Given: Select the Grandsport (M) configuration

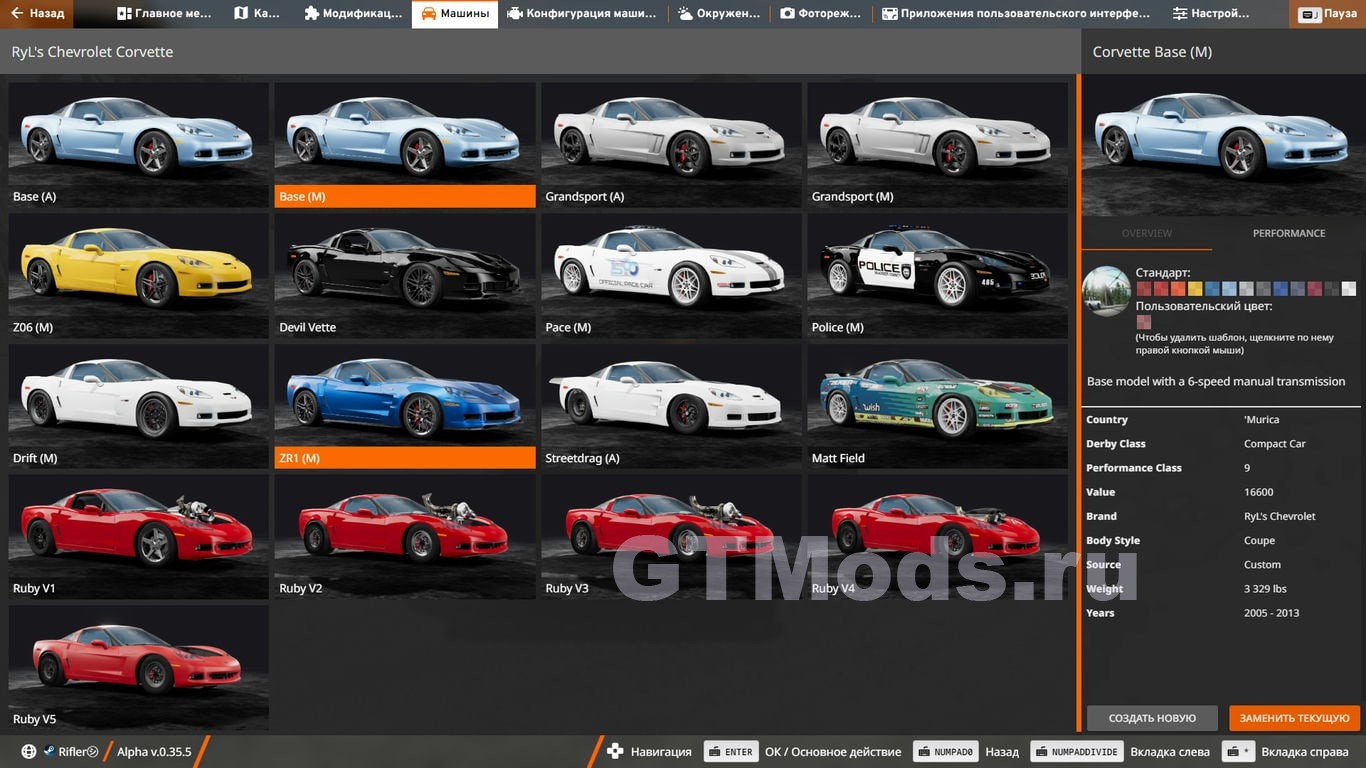Looking at the screenshot, I should coord(938,145).
